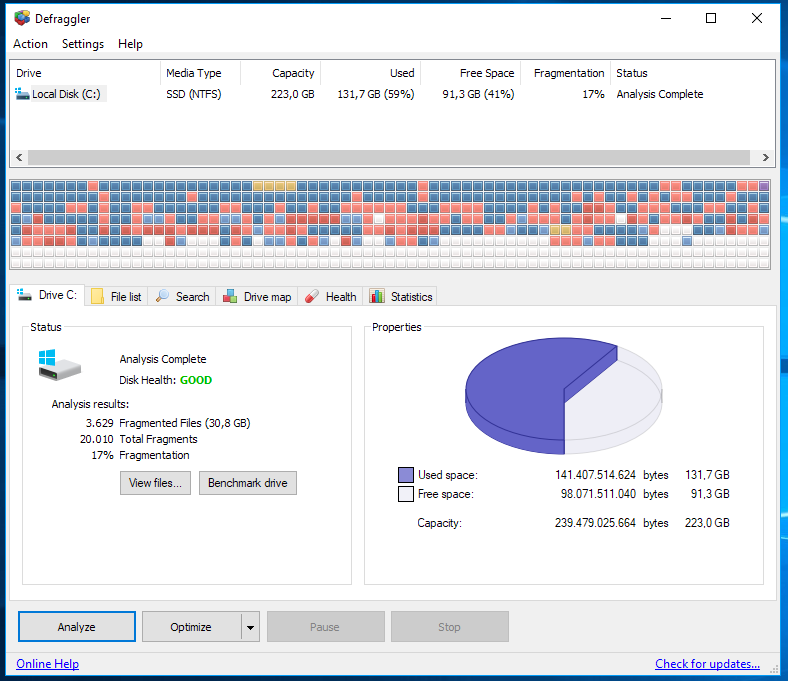Click the 239.479.025.664 bytes capacity value
Image resolution: width=788 pixels, height=681 pixels.
[x=612, y=523]
